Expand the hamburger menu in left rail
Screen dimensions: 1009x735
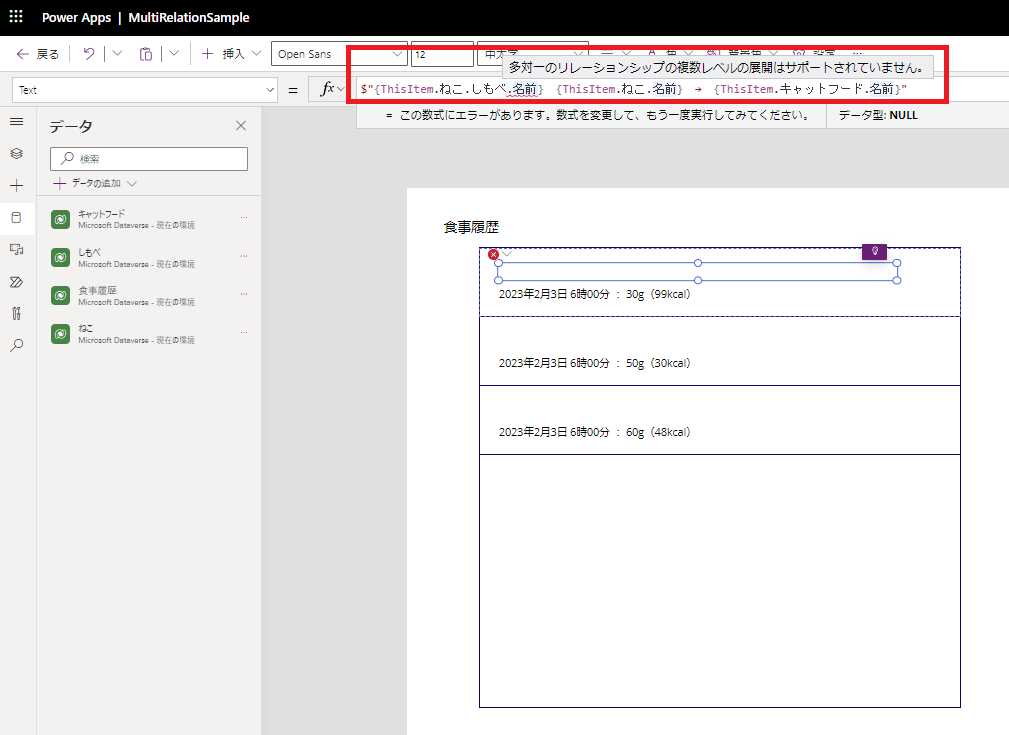(x=16, y=122)
